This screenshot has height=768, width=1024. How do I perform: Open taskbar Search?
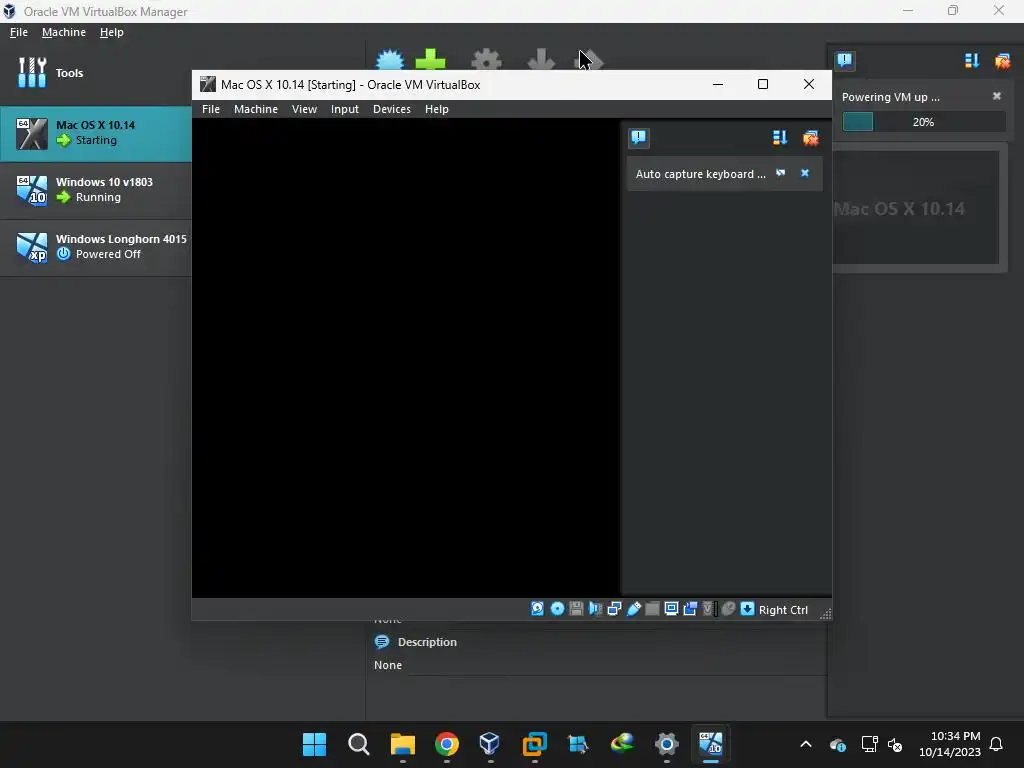(x=359, y=744)
